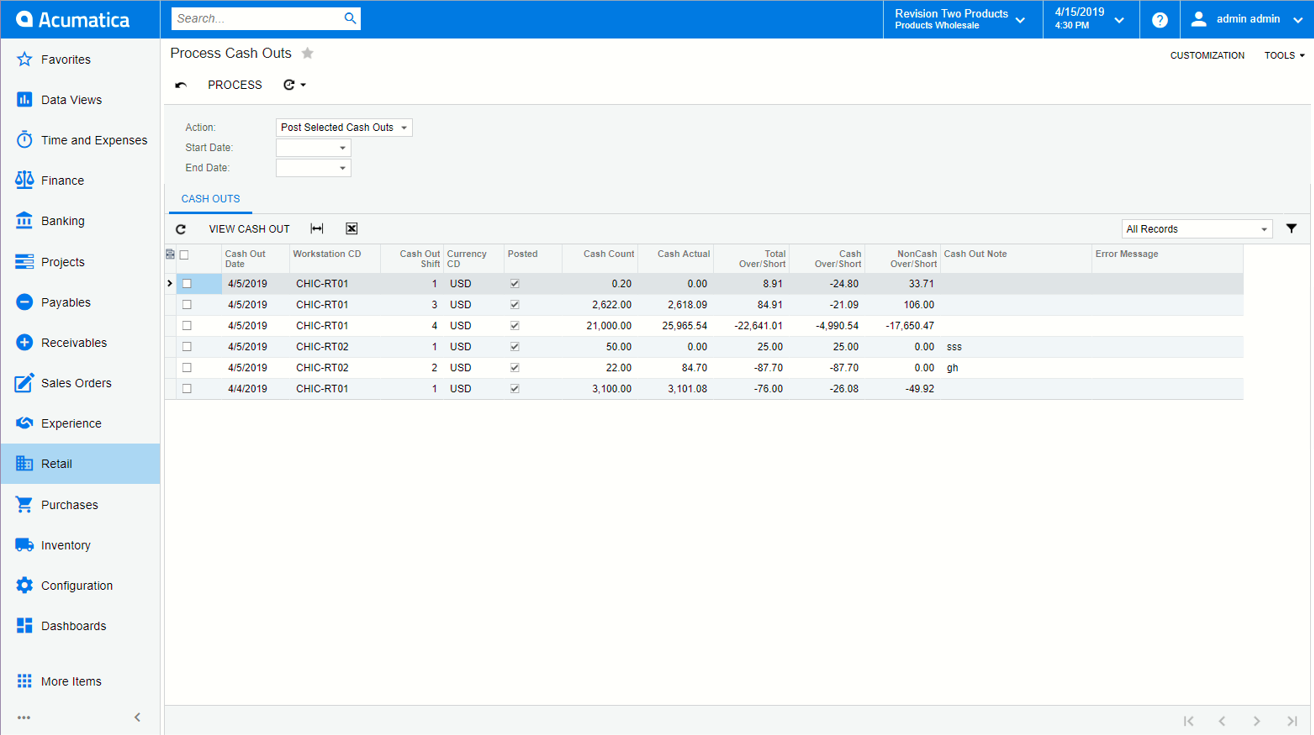Export grid to Excel icon
Image resolution: width=1314 pixels, height=735 pixels.
click(x=351, y=229)
